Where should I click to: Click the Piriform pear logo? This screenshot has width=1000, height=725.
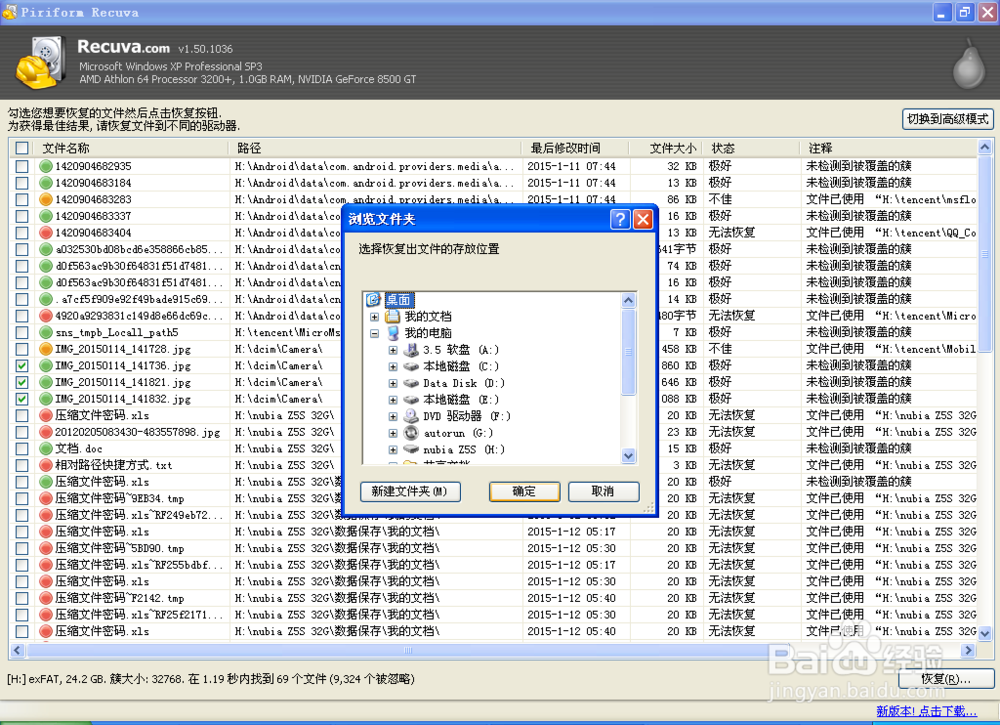[x=969, y=64]
